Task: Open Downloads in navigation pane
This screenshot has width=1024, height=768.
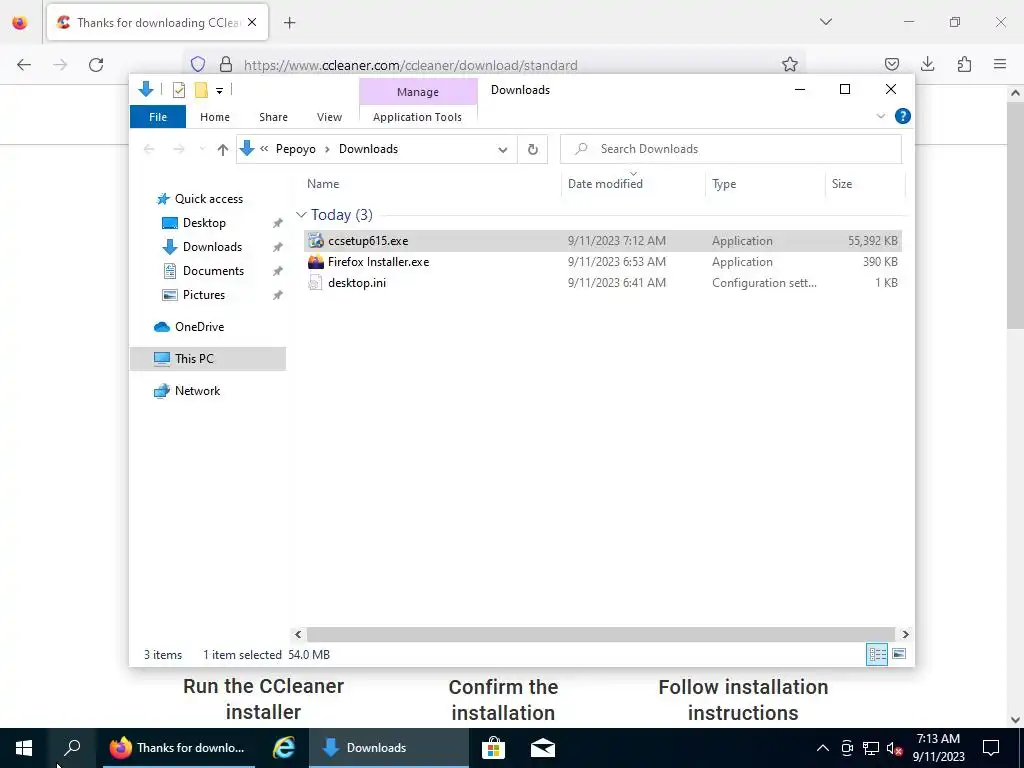Action: click(x=212, y=247)
